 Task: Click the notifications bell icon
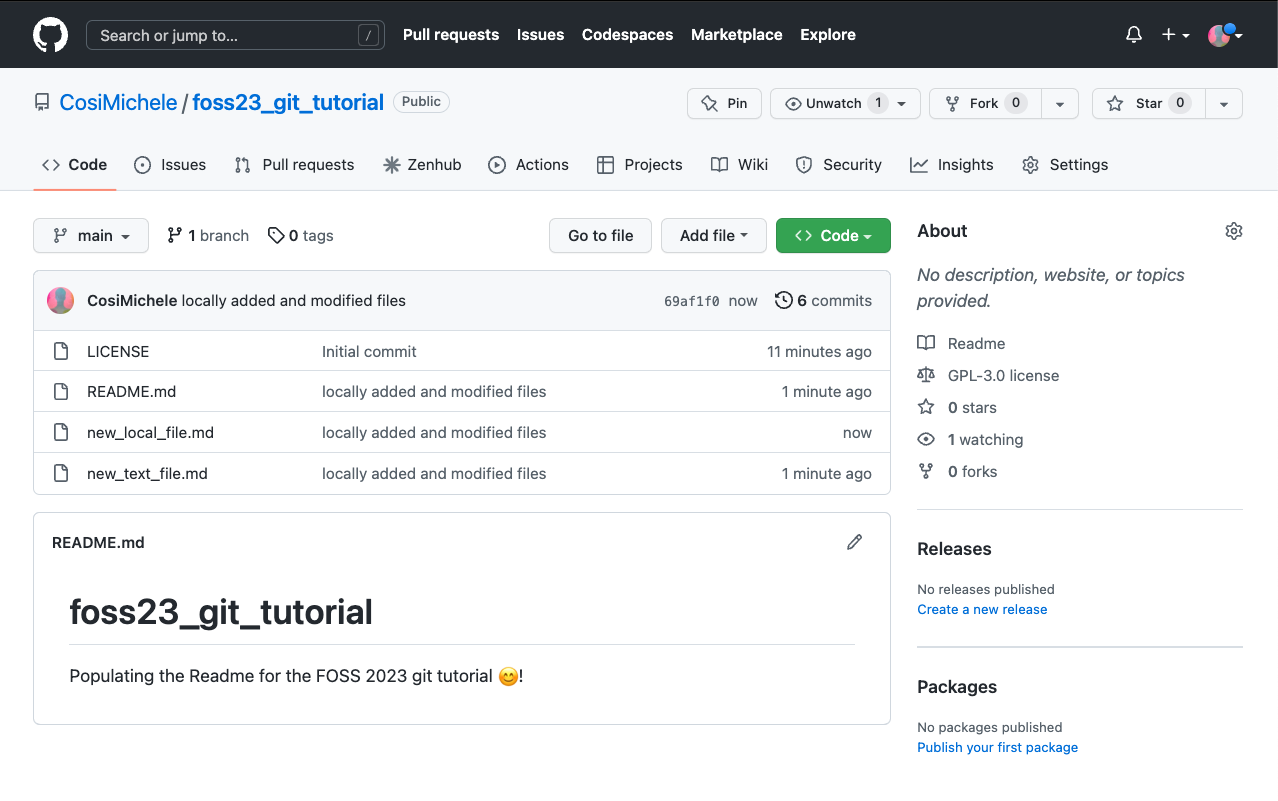point(1134,35)
